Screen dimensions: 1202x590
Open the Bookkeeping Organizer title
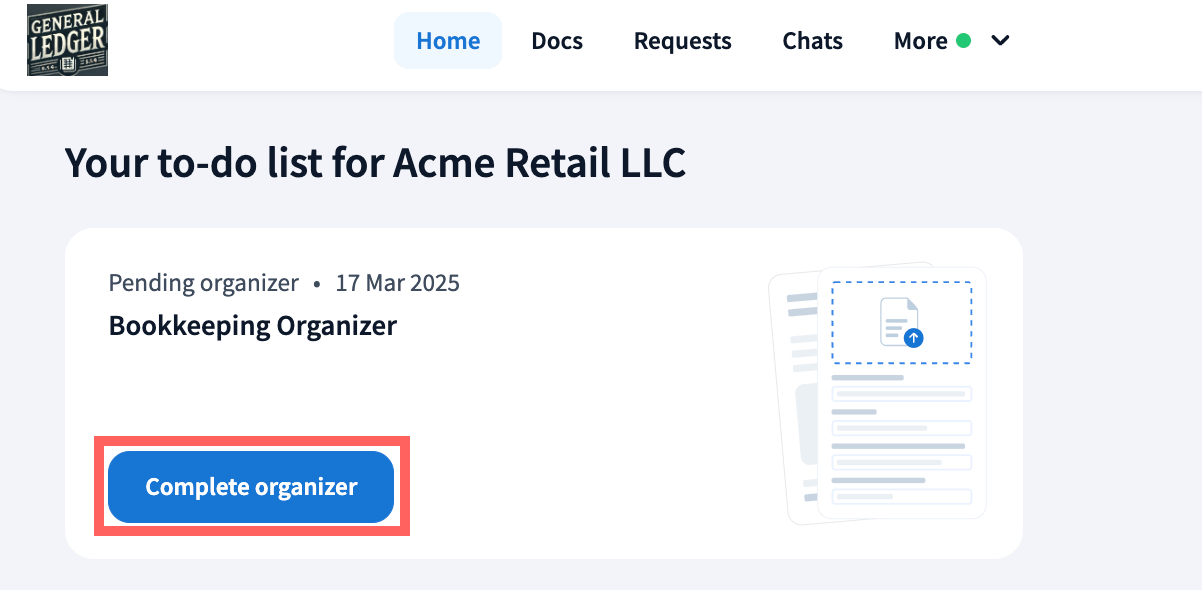pos(253,326)
